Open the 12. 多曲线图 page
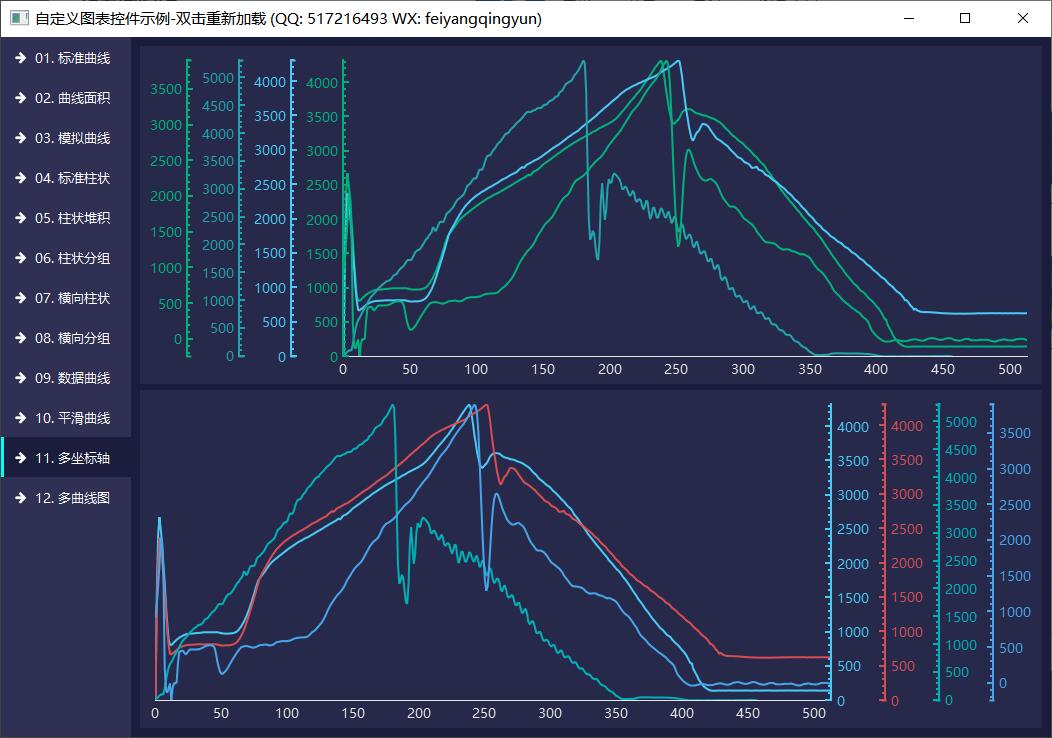This screenshot has width=1052, height=738. pyautogui.click(x=72, y=498)
